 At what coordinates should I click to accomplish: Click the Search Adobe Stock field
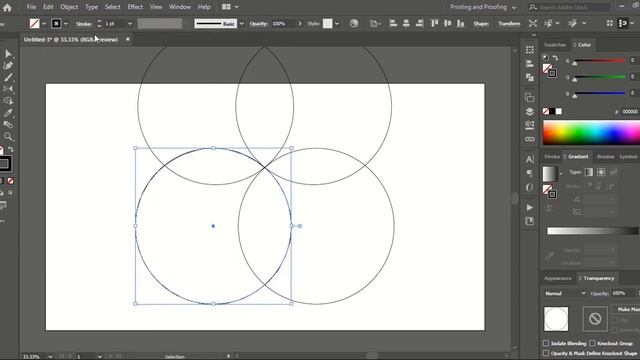[574, 7]
